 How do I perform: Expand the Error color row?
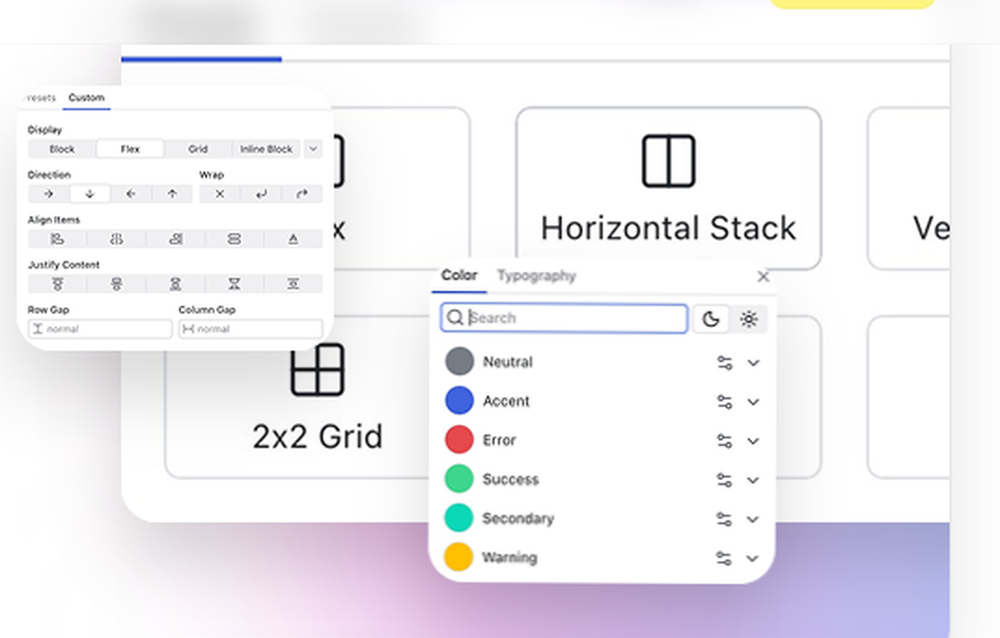[753, 441]
